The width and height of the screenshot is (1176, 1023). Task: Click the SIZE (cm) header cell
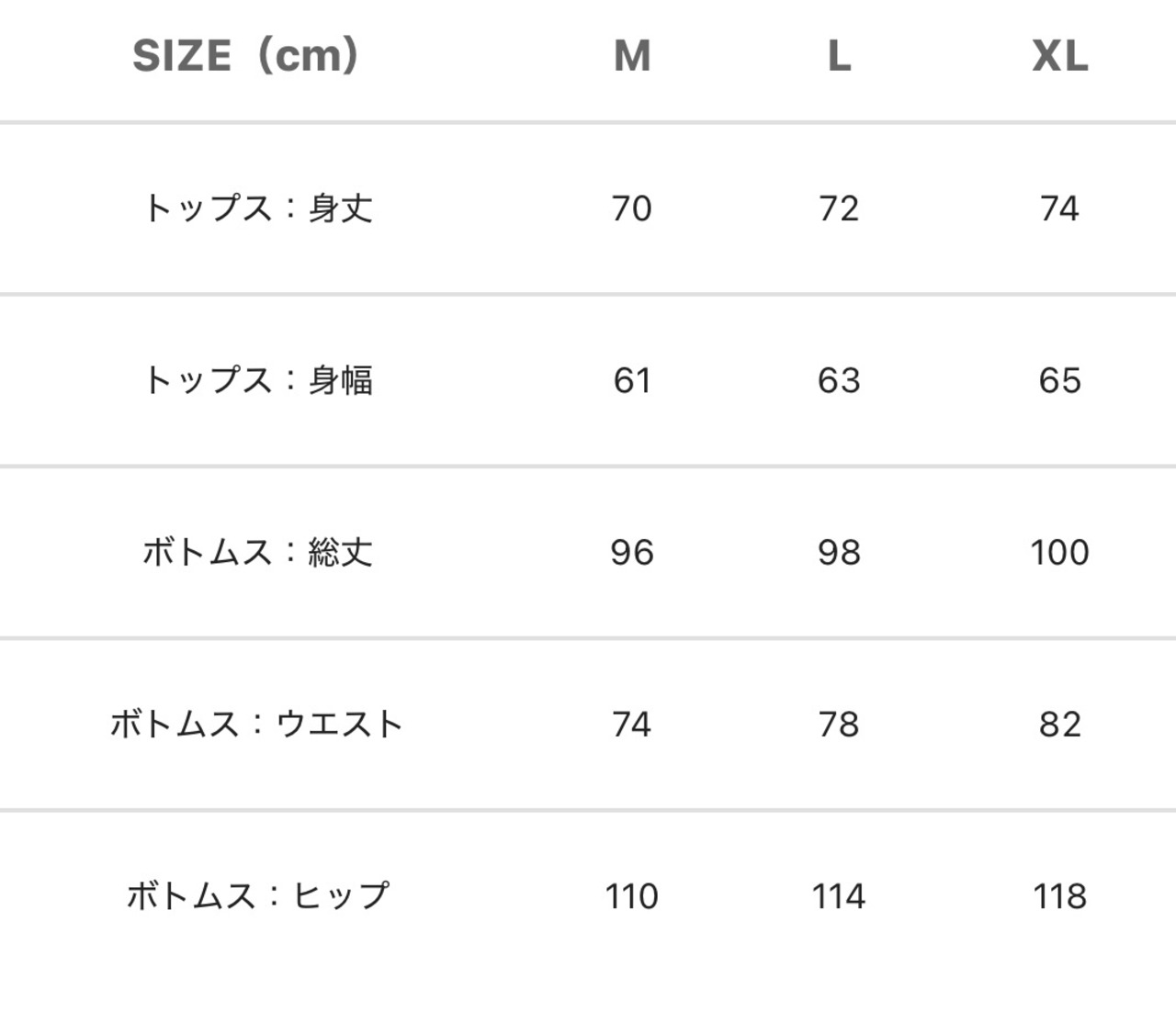(x=245, y=56)
